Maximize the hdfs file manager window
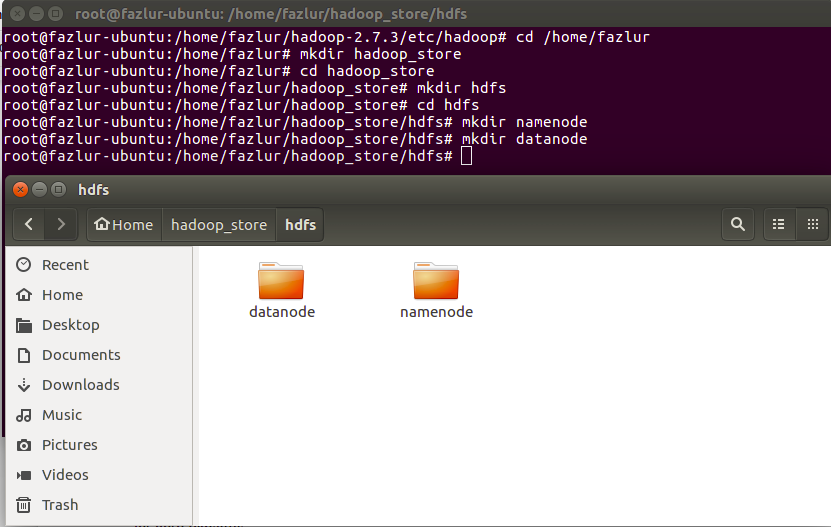The height and width of the screenshot is (527, 831). (x=58, y=189)
